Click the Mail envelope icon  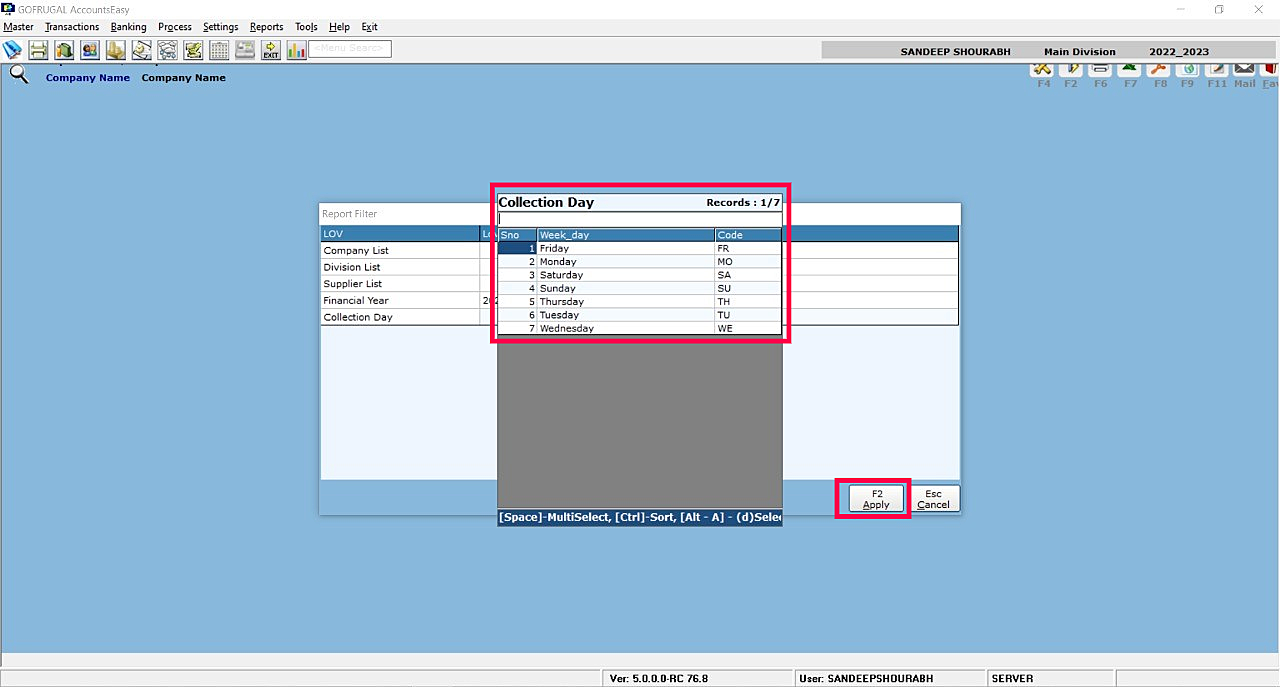point(1244,69)
